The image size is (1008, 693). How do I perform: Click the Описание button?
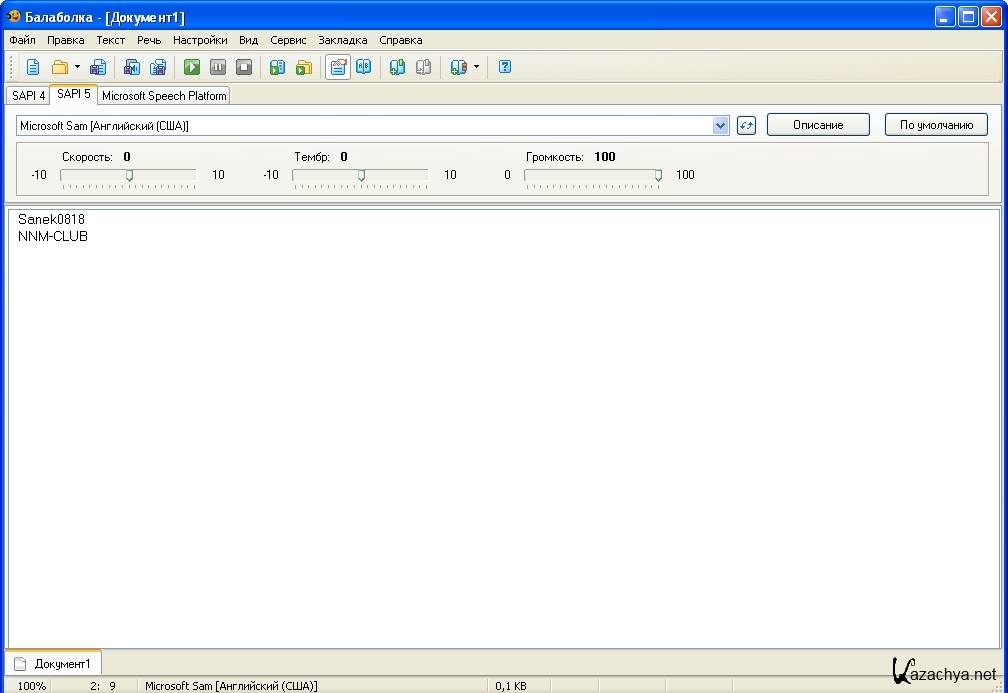[817, 125]
